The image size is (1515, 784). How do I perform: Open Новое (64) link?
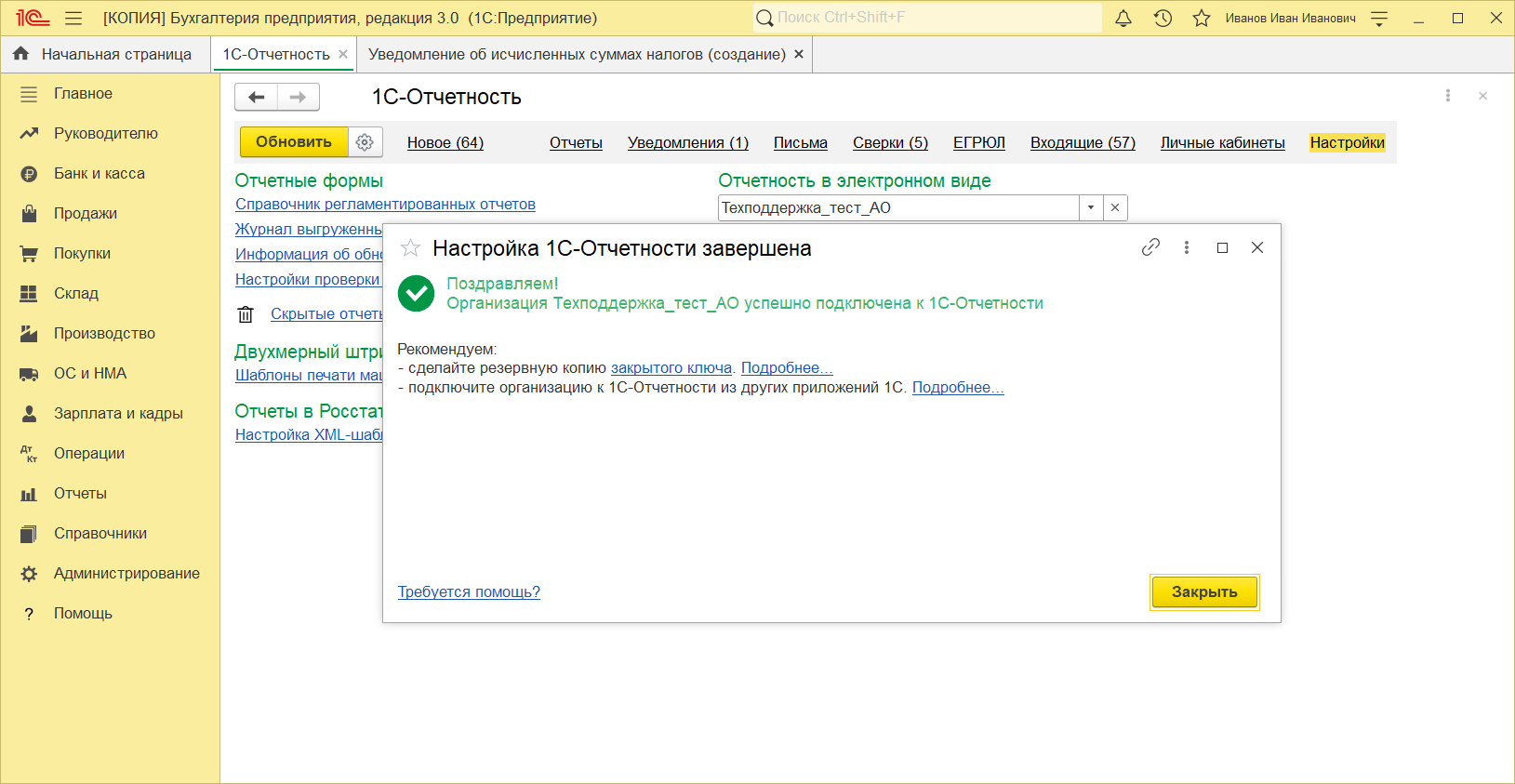tap(445, 142)
